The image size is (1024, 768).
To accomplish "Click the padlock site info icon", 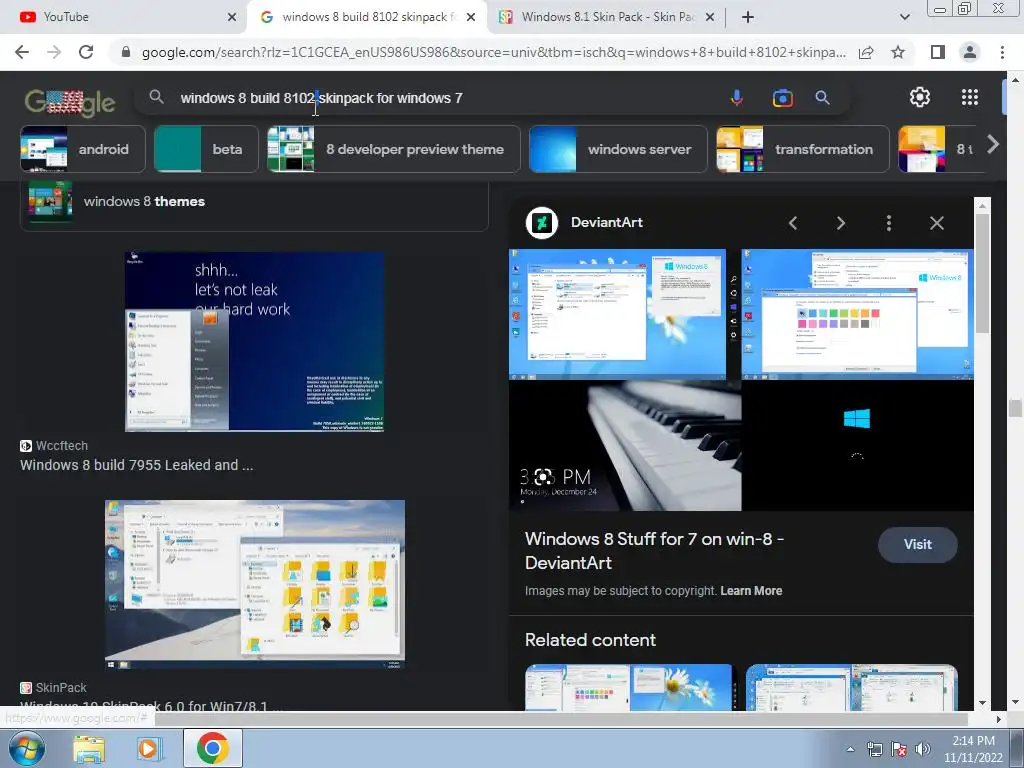I will [126, 52].
